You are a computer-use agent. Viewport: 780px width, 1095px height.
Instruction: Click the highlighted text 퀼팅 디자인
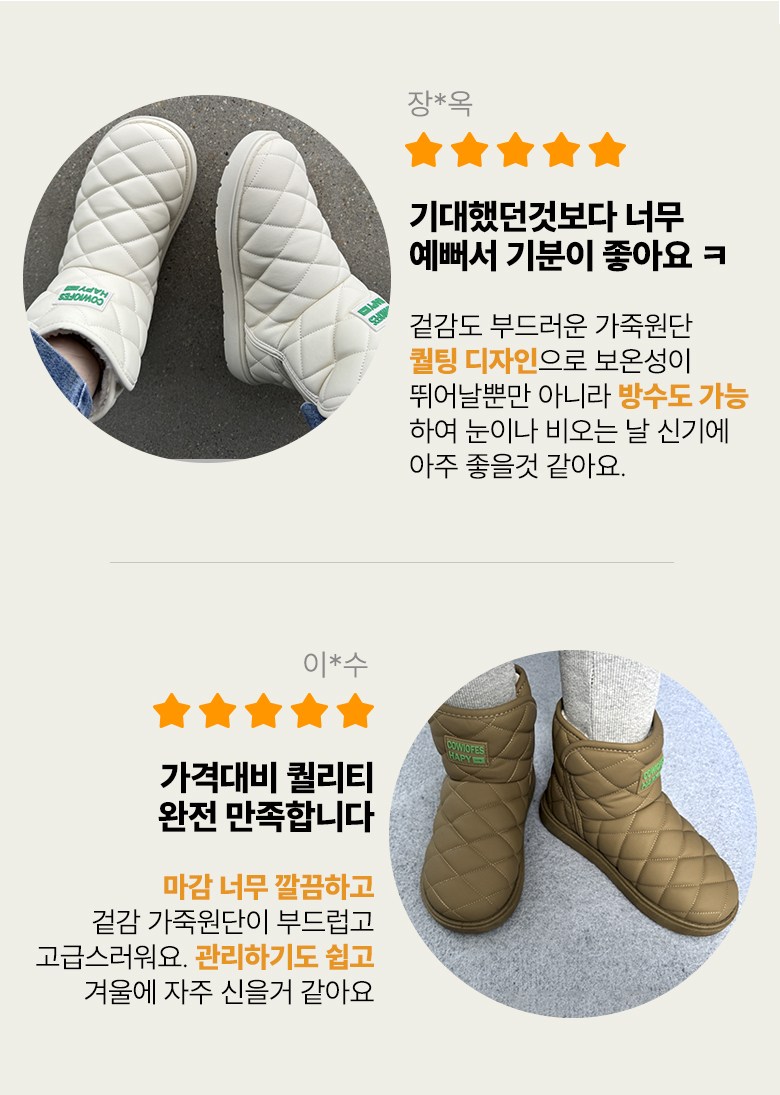473,361
